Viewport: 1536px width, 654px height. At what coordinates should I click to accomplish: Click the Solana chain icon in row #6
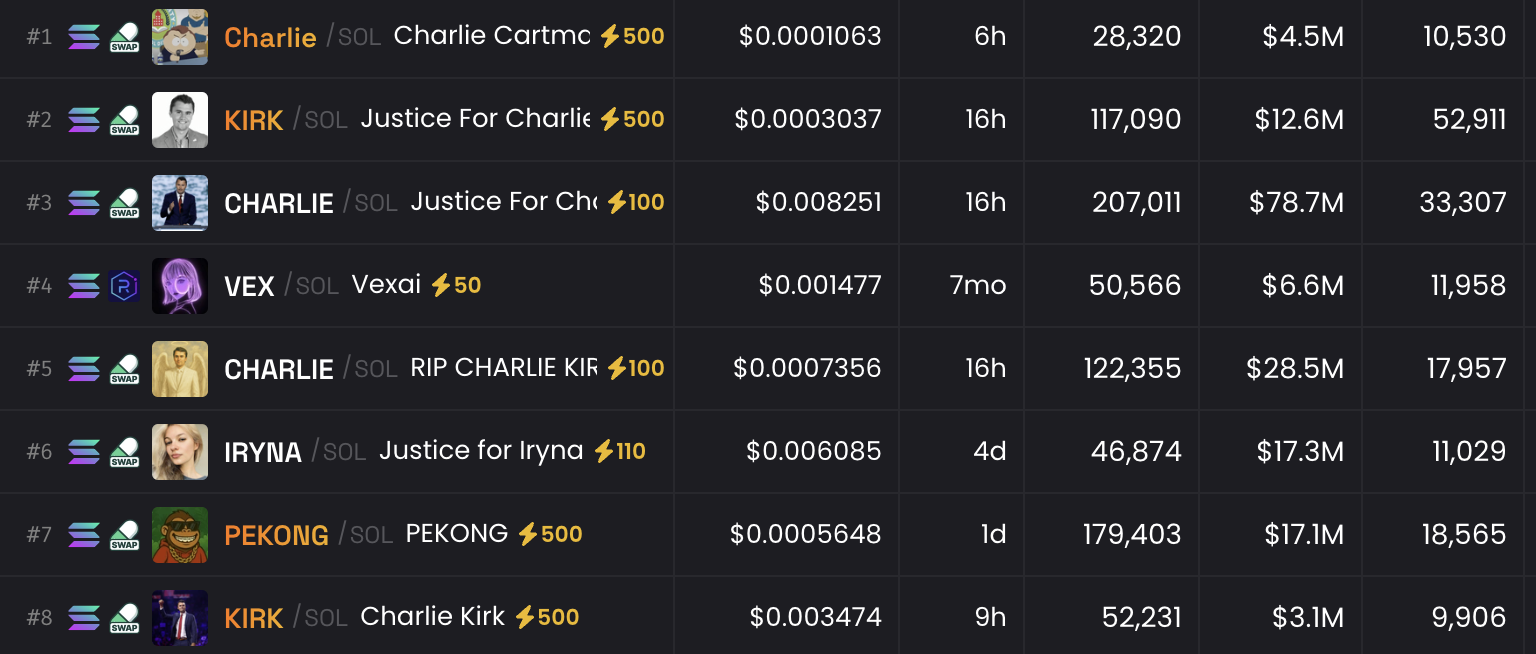point(84,452)
